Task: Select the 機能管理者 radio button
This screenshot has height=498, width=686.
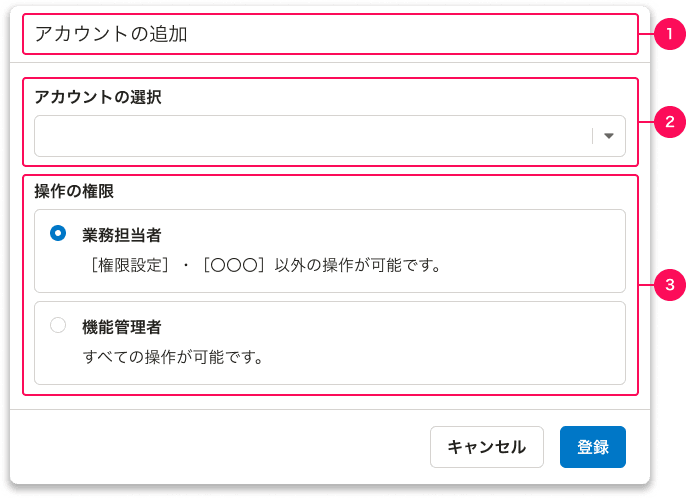Action: (58, 325)
